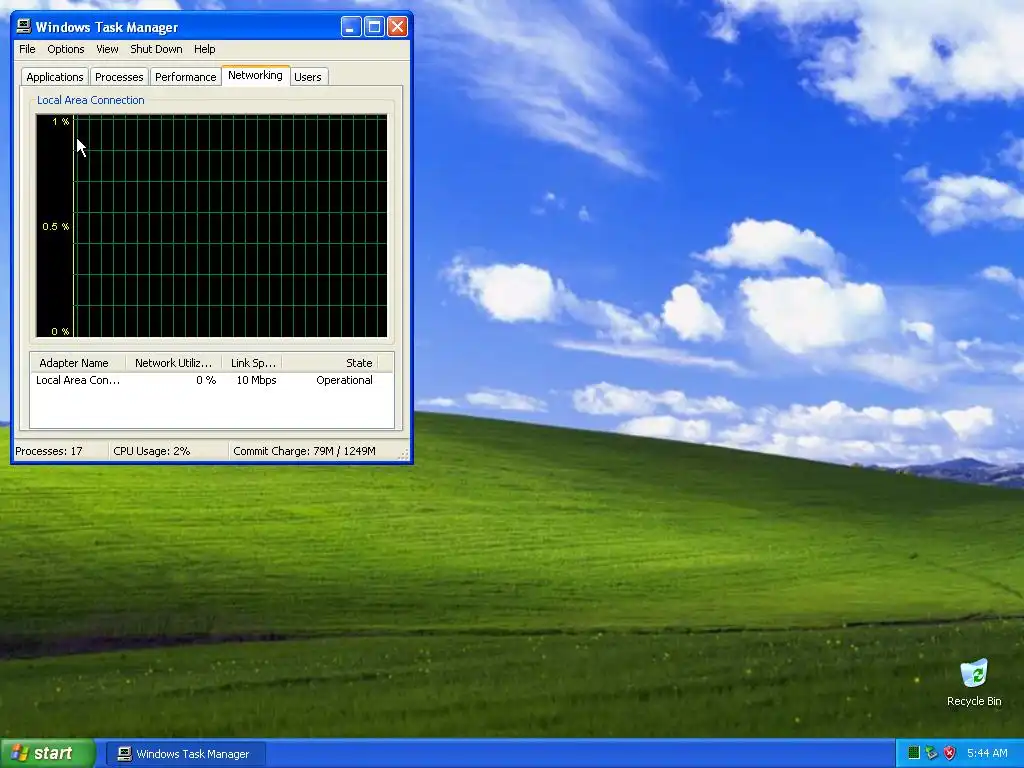This screenshot has width=1024, height=768.
Task: Sort by Network Utilization column header
Action: pyautogui.click(x=174, y=363)
